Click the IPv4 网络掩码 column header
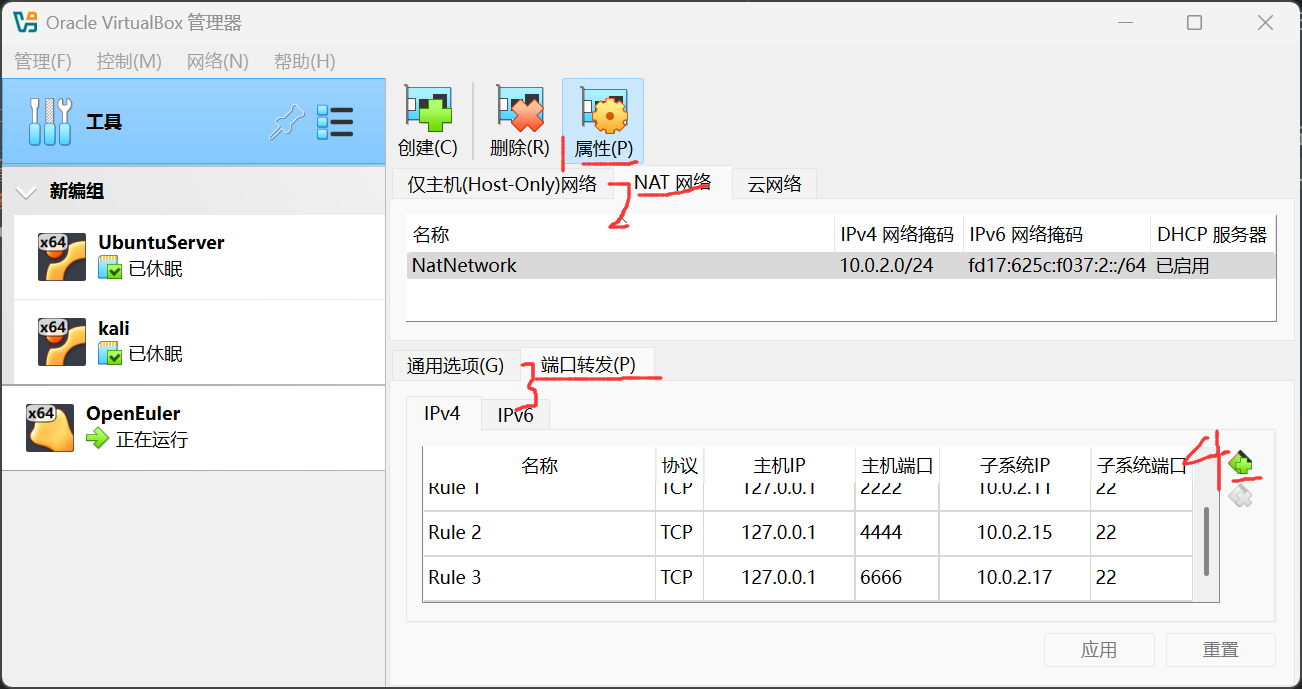1302x689 pixels. (x=898, y=235)
